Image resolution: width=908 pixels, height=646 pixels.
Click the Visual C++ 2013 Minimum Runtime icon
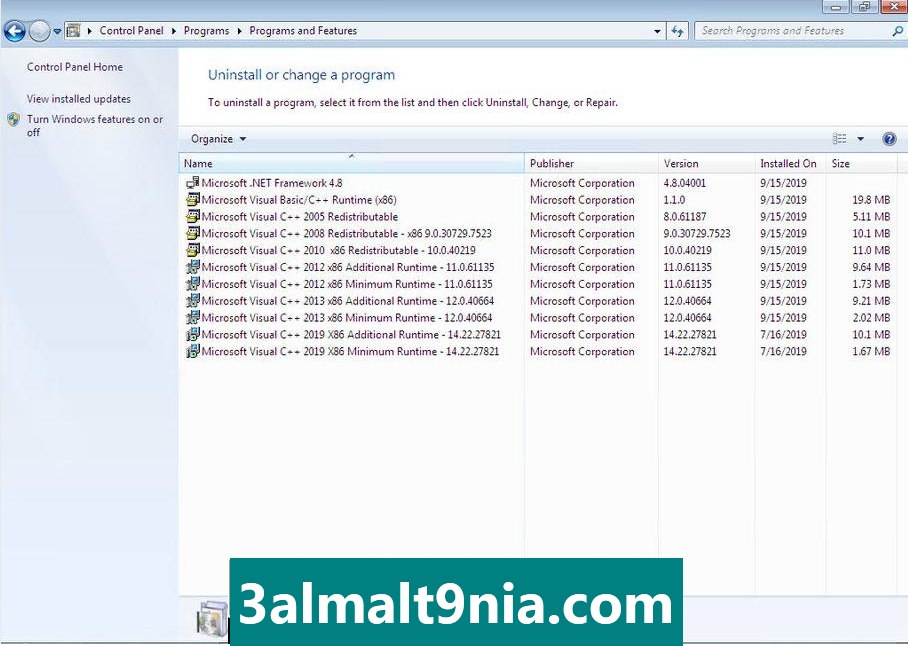tap(192, 317)
